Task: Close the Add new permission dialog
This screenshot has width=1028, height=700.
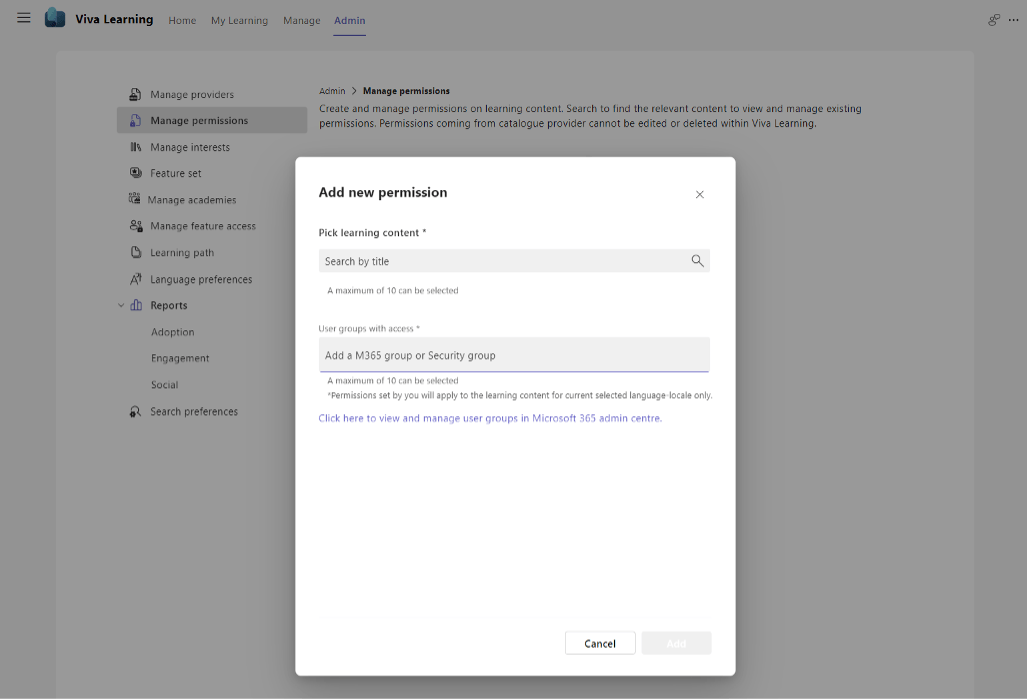Action: (x=700, y=195)
